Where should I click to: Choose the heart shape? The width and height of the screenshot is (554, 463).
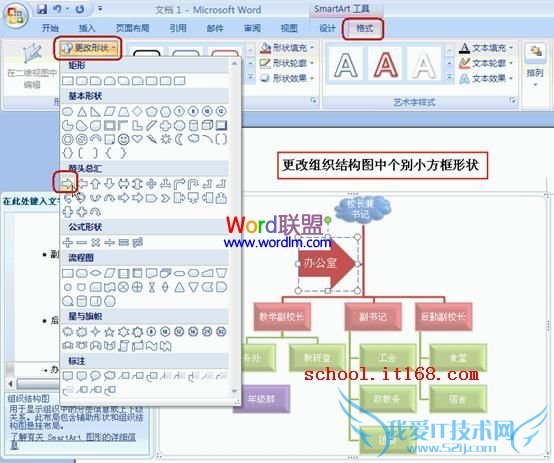[137, 139]
